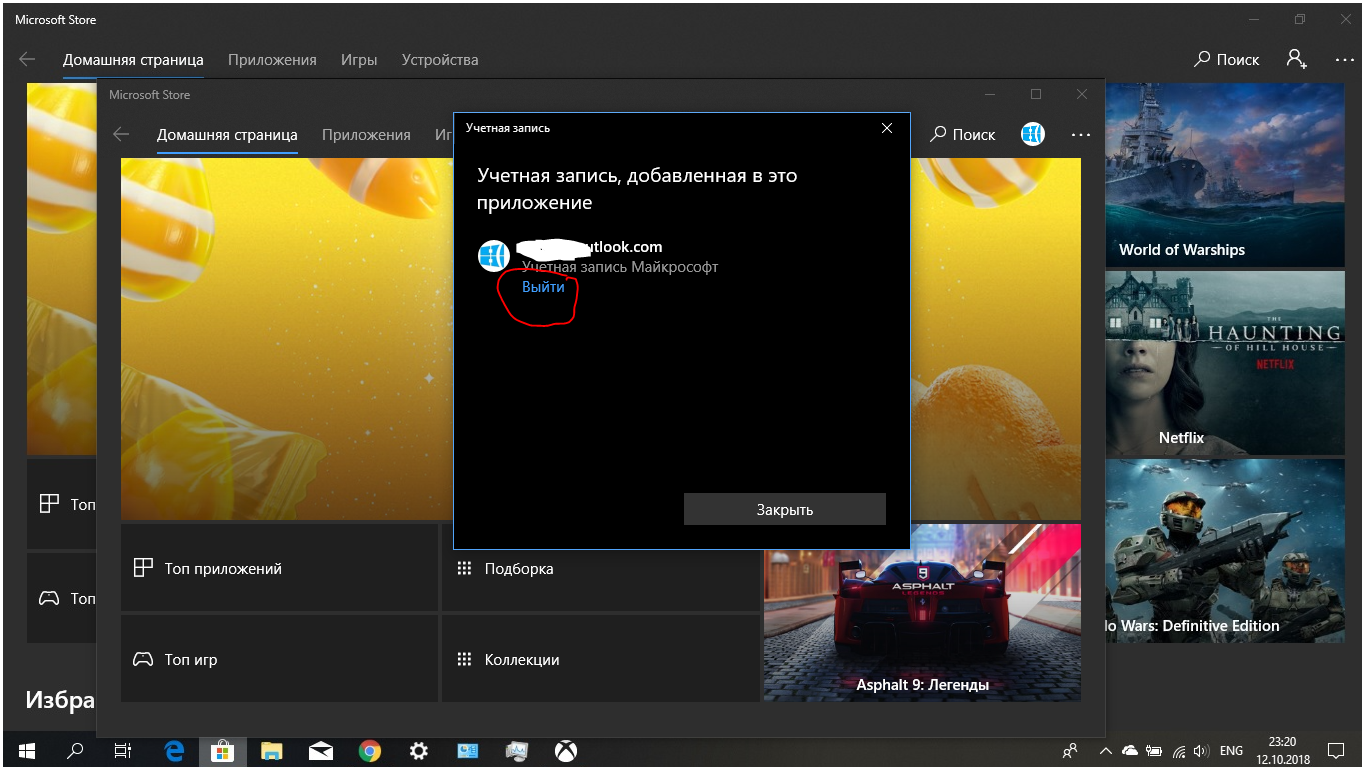Close the Учетная запись dialog with X
The image size is (1362, 767).
[886, 128]
